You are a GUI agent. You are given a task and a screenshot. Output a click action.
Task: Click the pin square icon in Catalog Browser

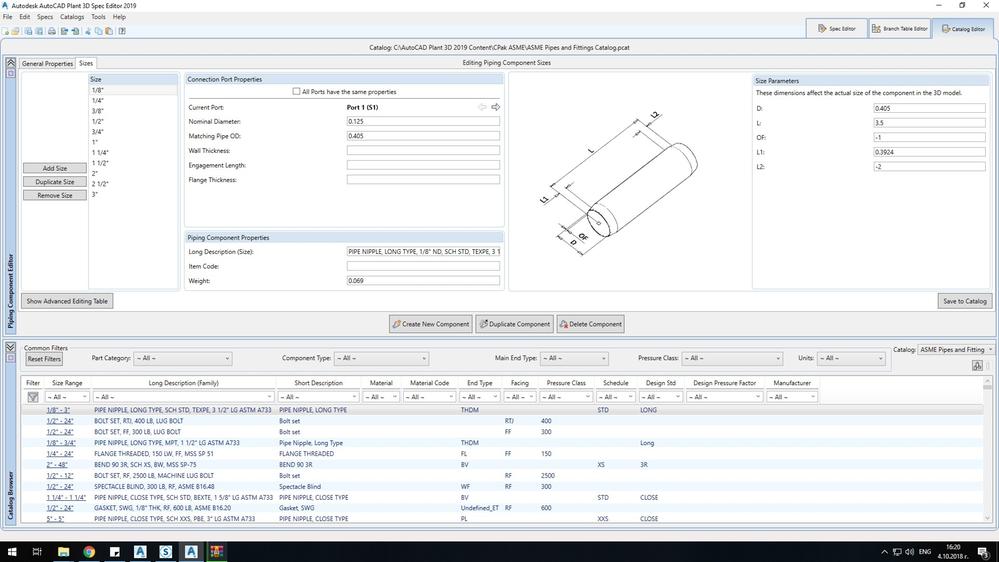tap(11, 358)
